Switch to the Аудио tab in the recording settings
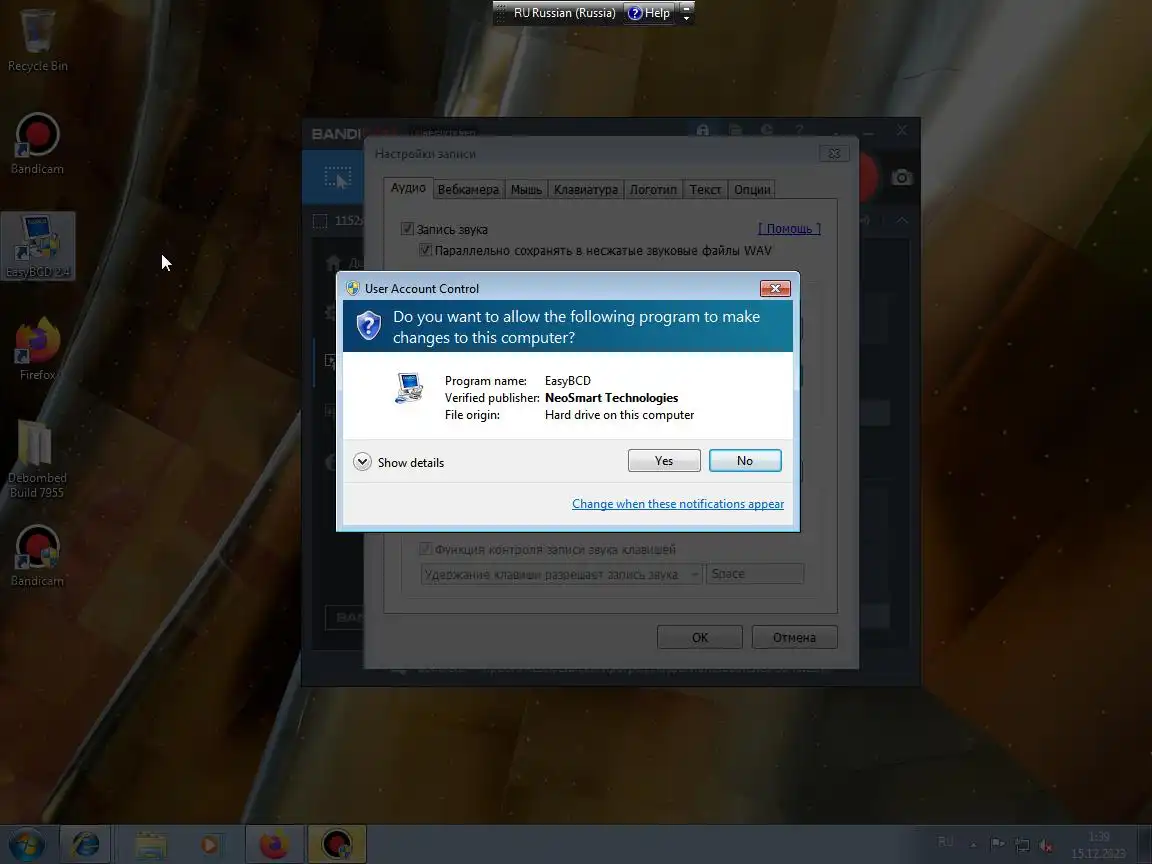1152x864 pixels. (408, 188)
